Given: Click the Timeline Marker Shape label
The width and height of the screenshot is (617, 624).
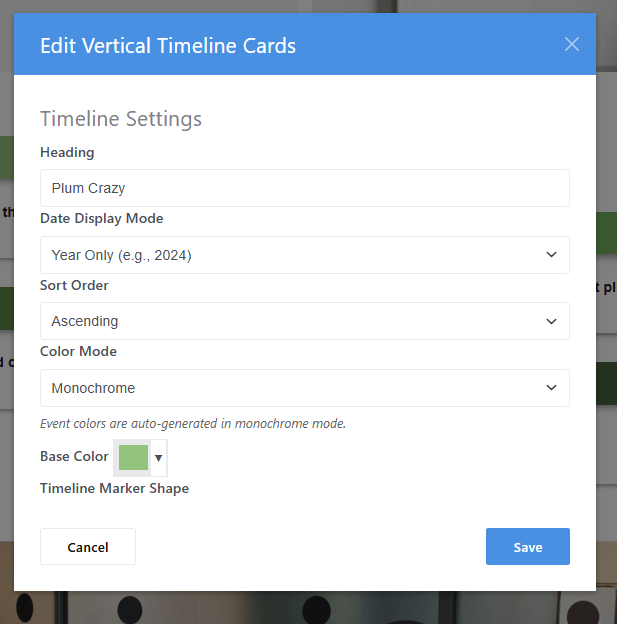Looking at the screenshot, I should [114, 488].
